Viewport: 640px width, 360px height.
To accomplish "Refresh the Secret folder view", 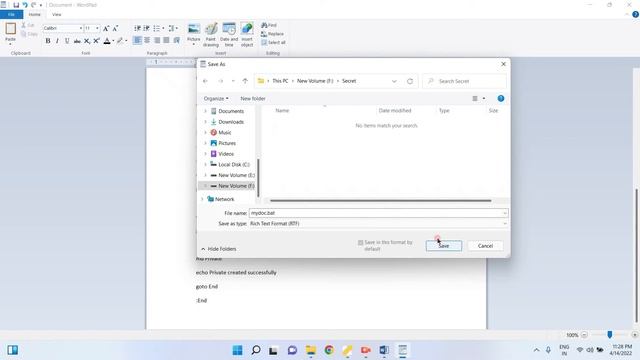I will pos(410,81).
